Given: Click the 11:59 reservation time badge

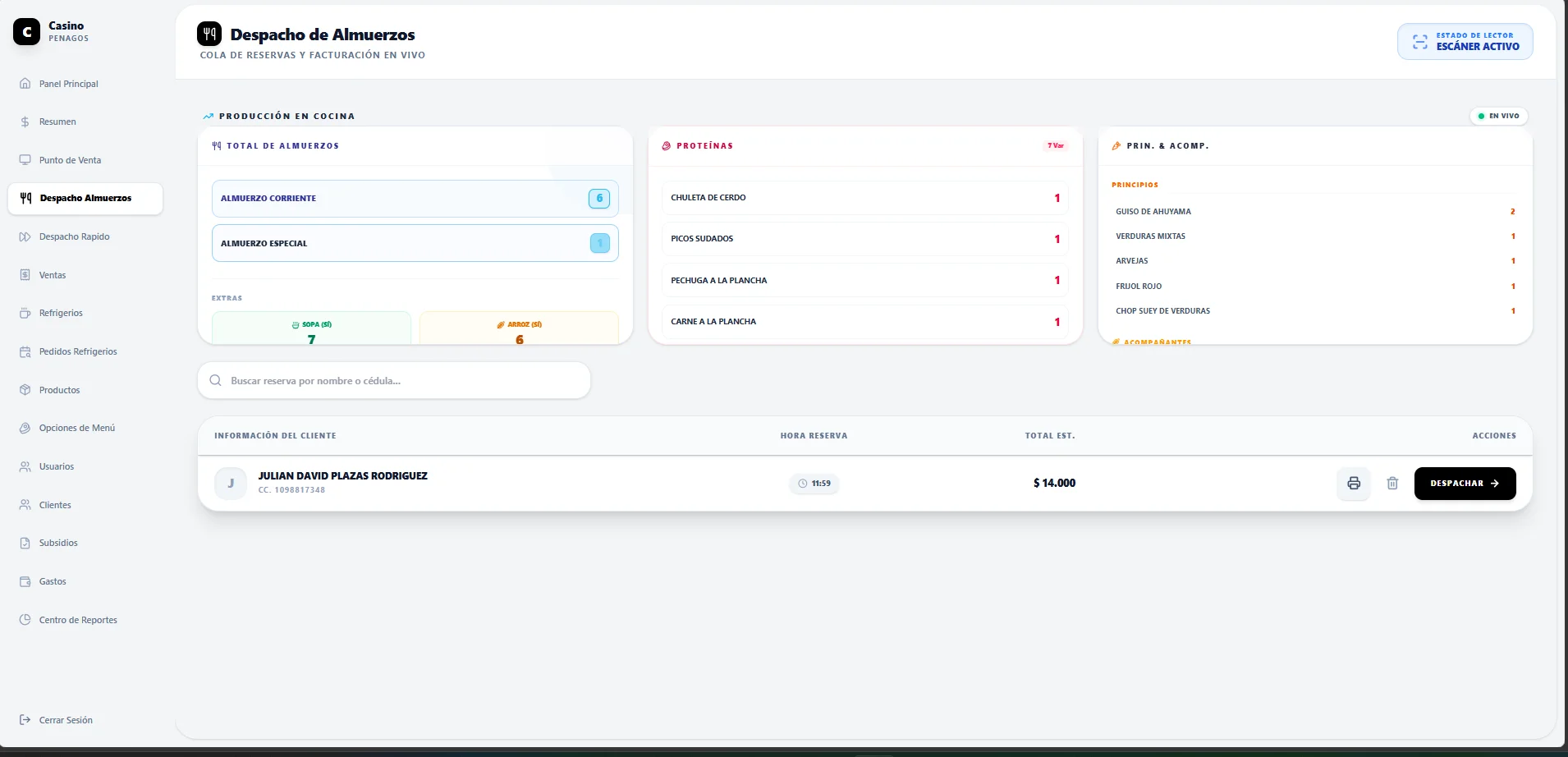Looking at the screenshot, I should click(814, 484).
